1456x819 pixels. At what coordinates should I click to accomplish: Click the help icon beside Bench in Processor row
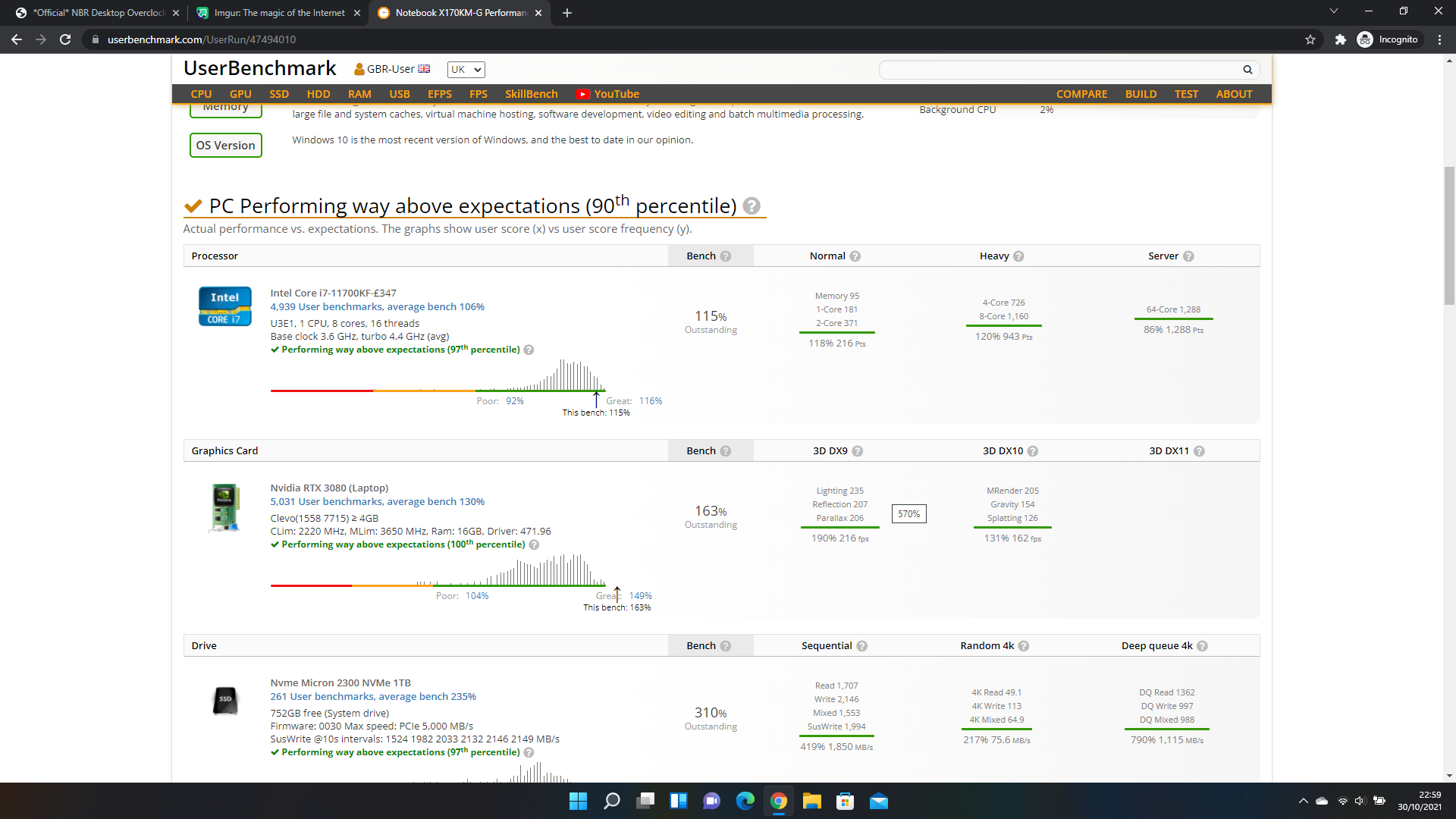pyautogui.click(x=726, y=256)
